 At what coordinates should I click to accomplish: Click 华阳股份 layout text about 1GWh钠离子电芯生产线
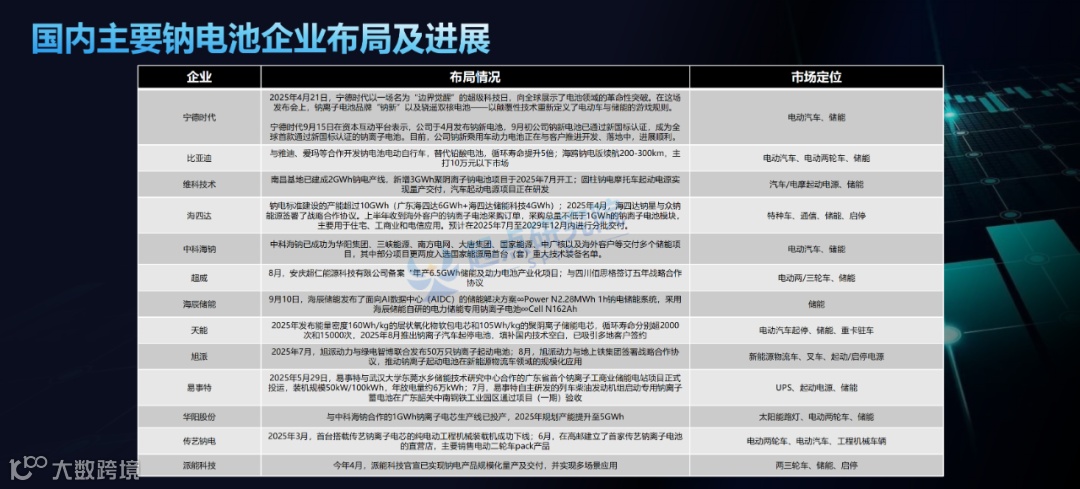pyautogui.click(x=475, y=417)
